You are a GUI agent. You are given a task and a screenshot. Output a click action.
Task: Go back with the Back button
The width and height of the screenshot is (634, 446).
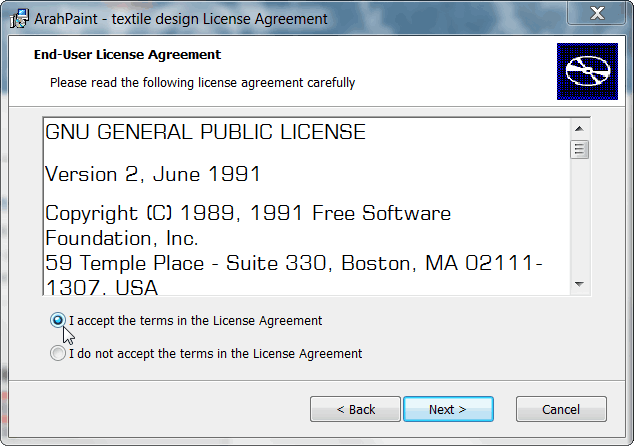tap(355, 409)
